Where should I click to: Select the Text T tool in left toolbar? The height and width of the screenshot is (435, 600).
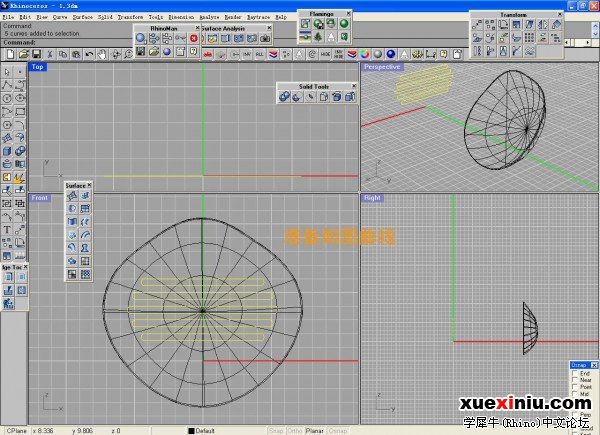point(7,230)
